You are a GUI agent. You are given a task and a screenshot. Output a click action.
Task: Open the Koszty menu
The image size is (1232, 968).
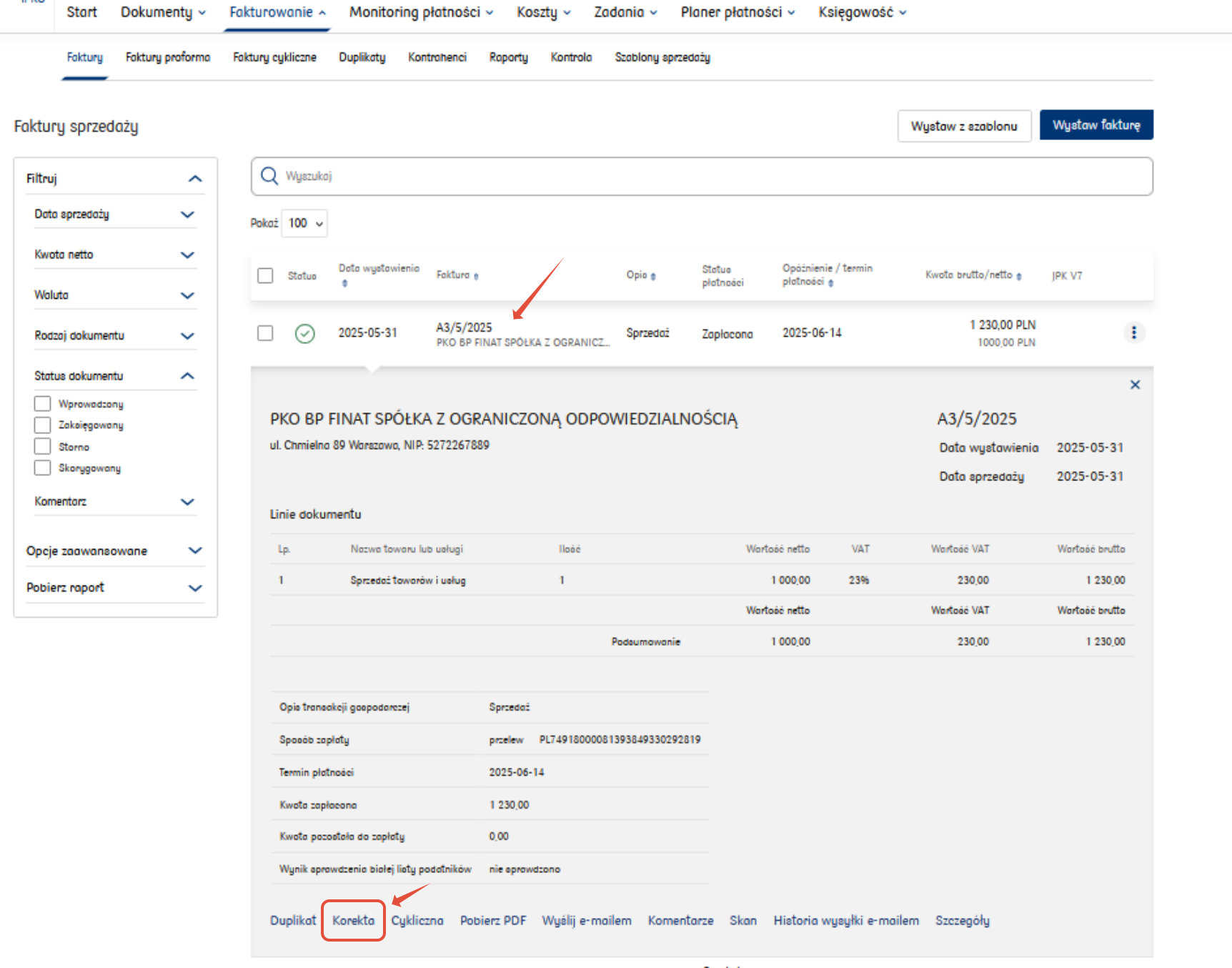pyautogui.click(x=544, y=12)
